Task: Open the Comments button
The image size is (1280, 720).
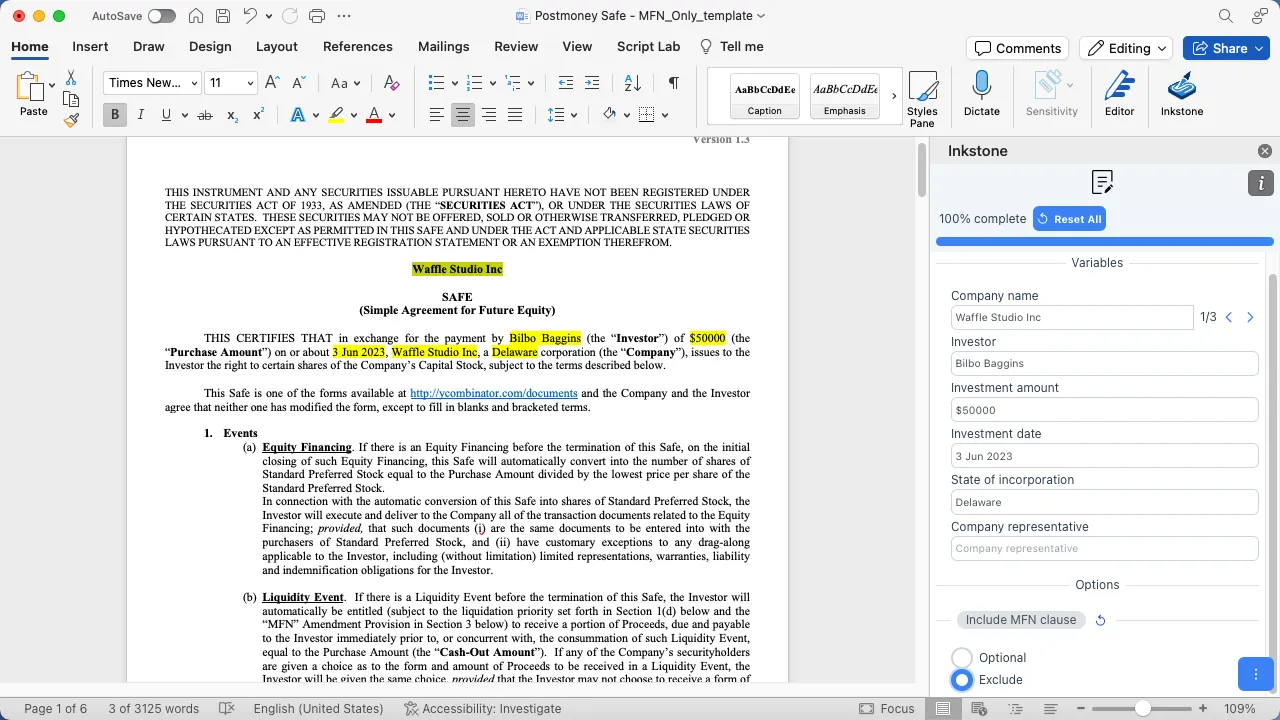Action: pyautogui.click(x=1018, y=48)
